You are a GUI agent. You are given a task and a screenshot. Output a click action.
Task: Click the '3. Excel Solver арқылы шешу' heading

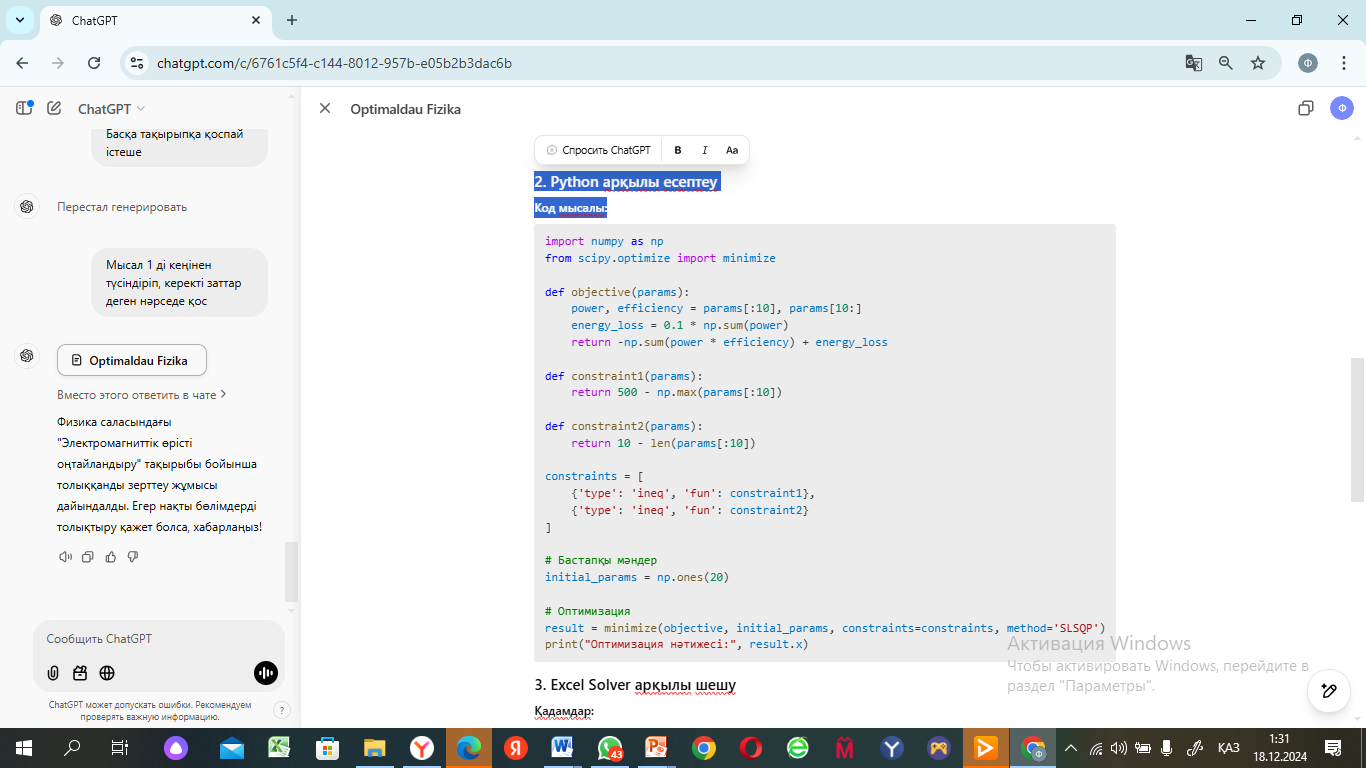click(x=635, y=685)
